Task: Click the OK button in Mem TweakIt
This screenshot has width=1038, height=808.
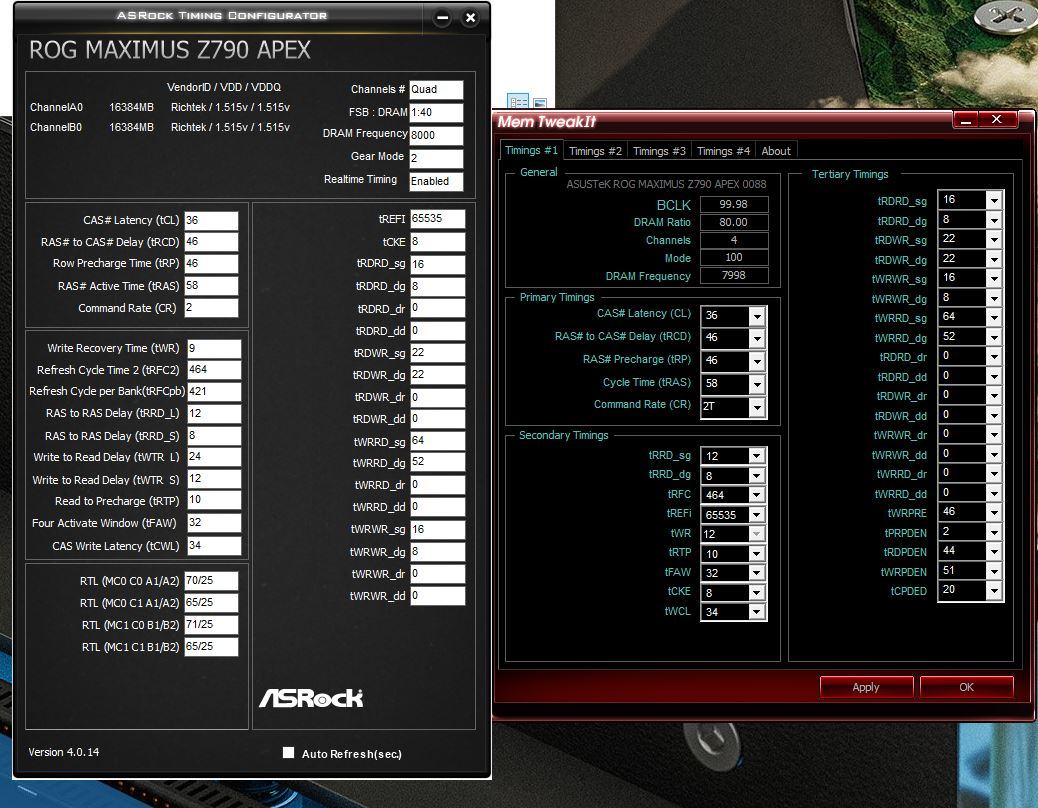Action: (967, 687)
